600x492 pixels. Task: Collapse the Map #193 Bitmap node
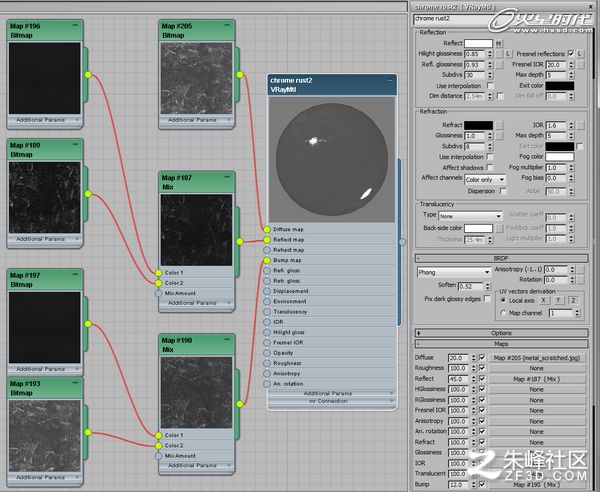point(75,383)
